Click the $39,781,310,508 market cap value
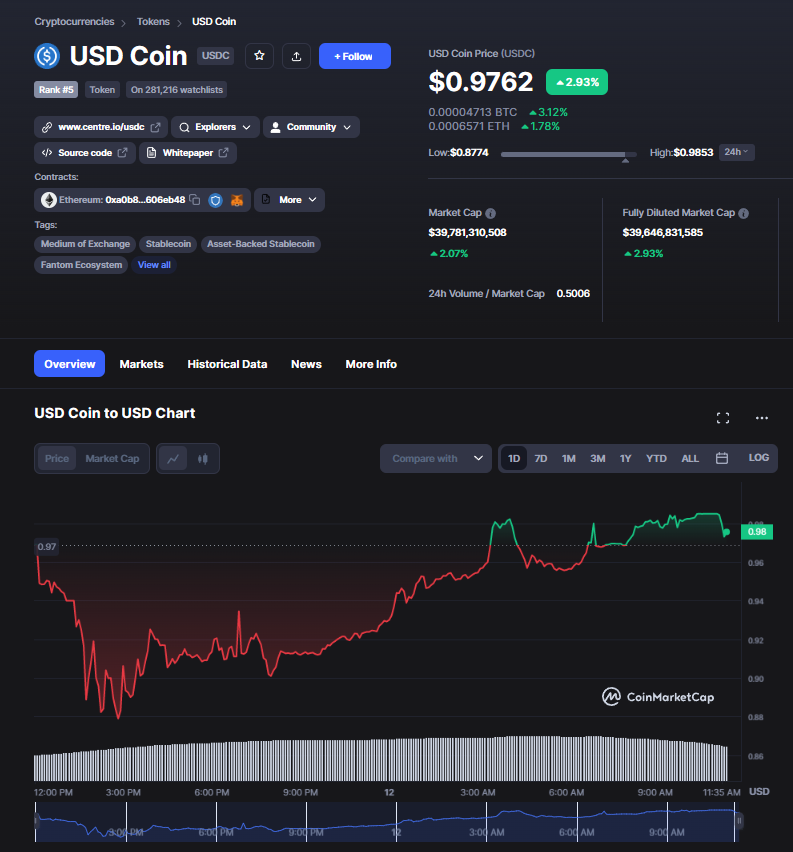The image size is (793, 852). (467, 233)
